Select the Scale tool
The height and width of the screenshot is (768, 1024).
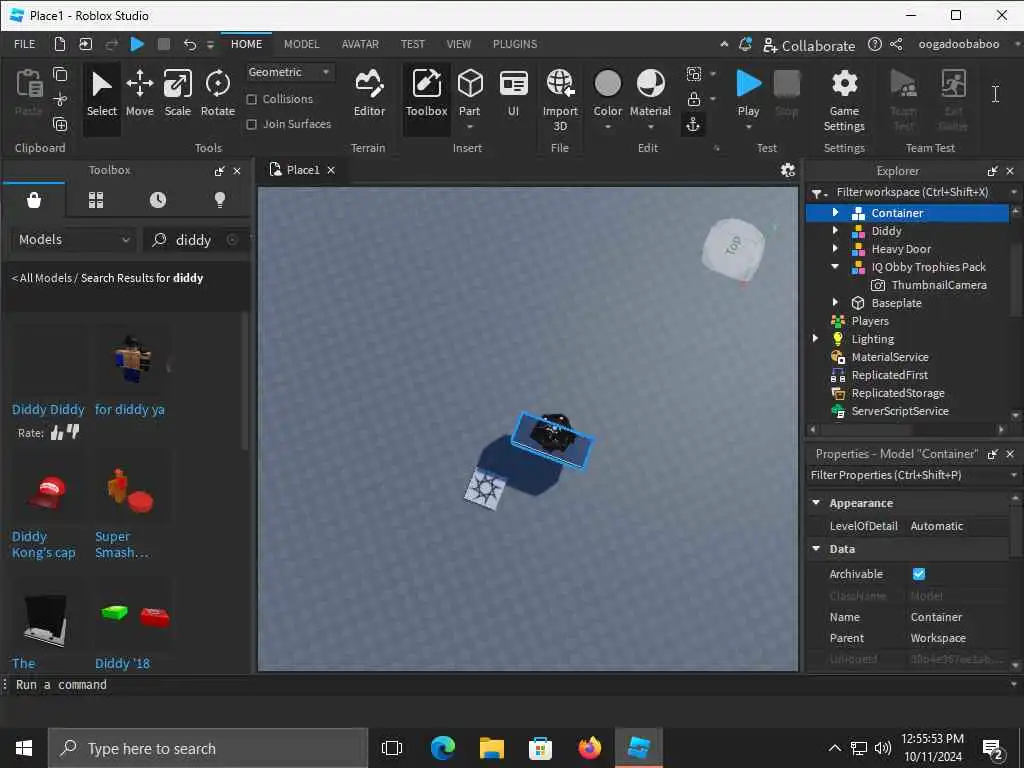pos(177,93)
